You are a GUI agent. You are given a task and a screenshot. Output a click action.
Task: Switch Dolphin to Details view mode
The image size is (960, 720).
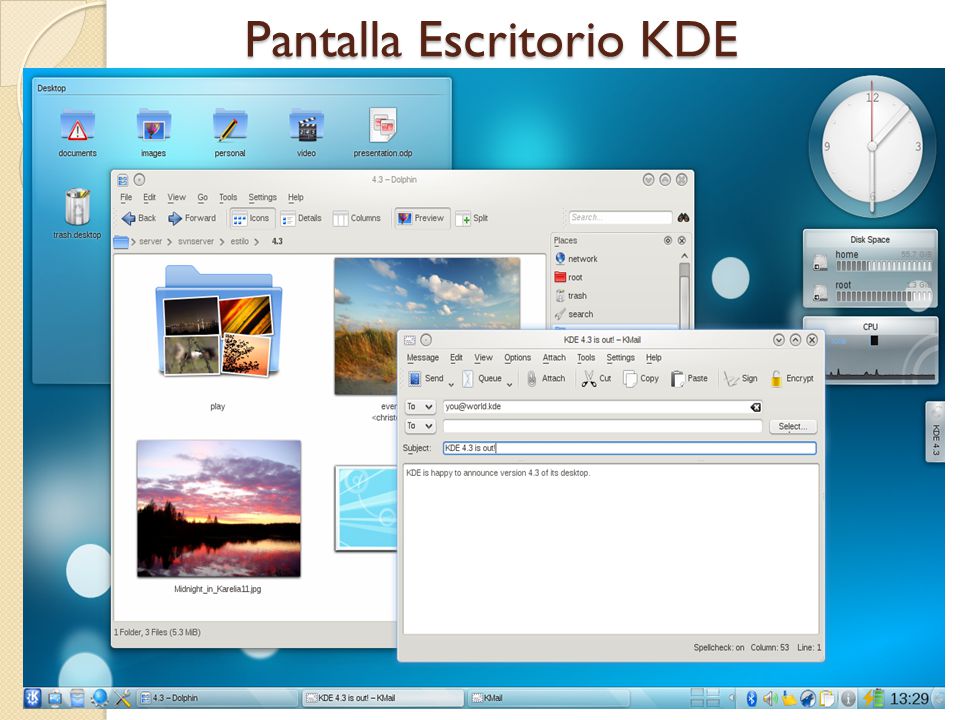(301, 218)
